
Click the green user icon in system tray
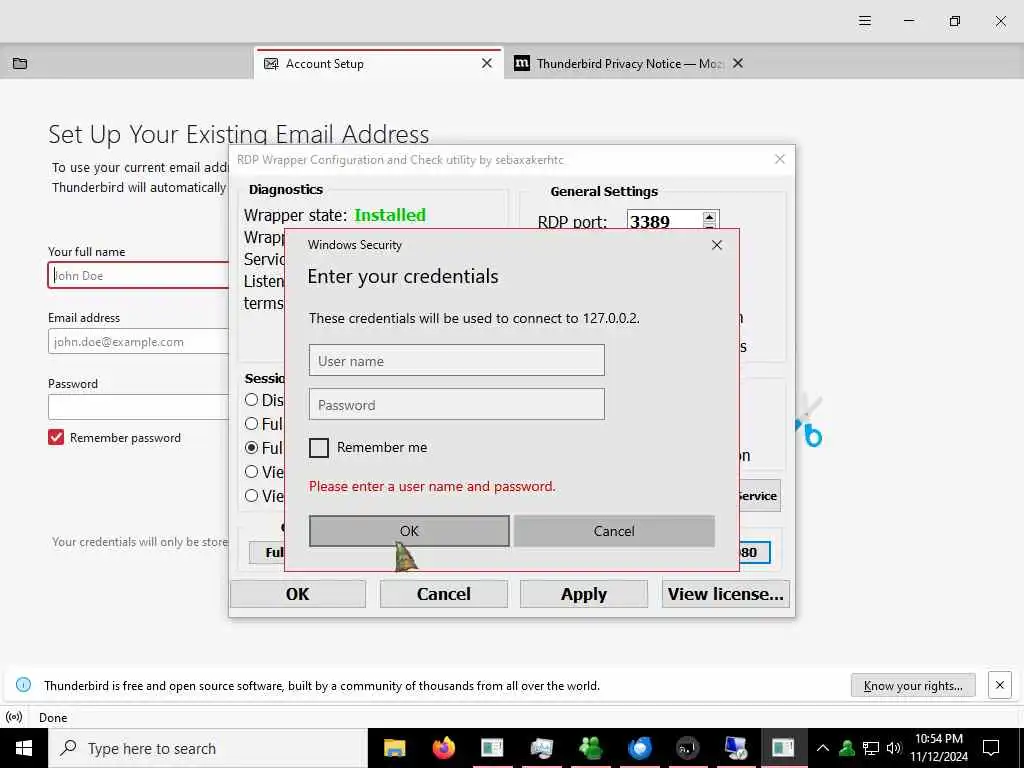pyautogui.click(x=847, y=748)
